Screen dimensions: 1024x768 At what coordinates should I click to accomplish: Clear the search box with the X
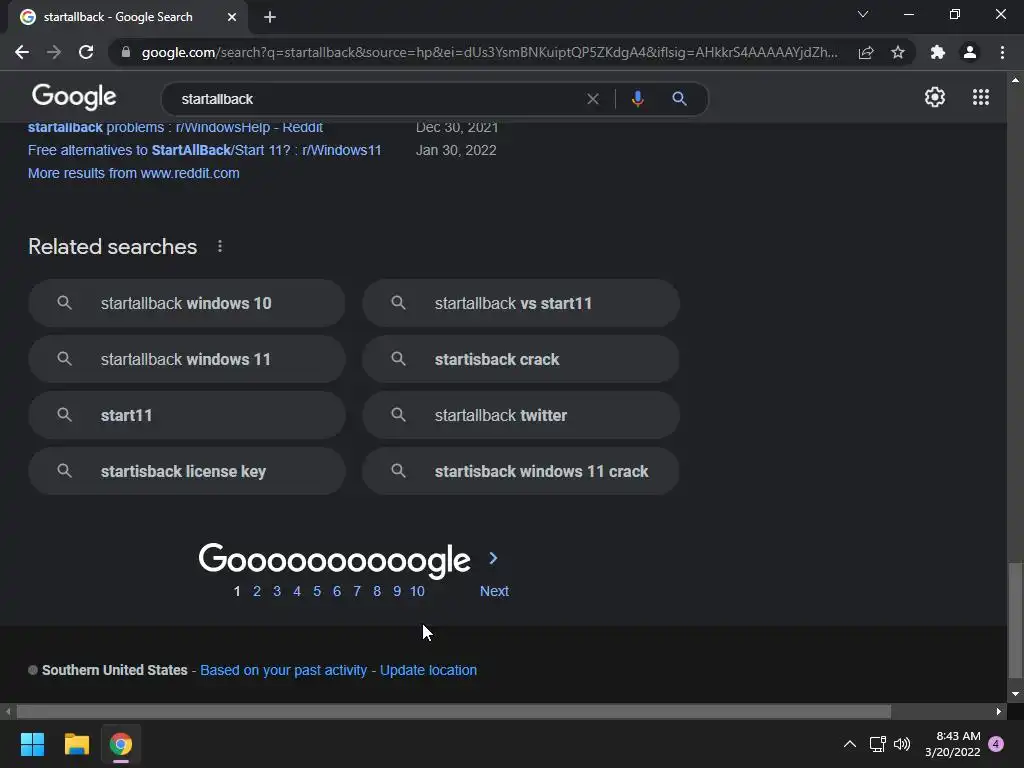pyautogui.click(x=593, y=99)
